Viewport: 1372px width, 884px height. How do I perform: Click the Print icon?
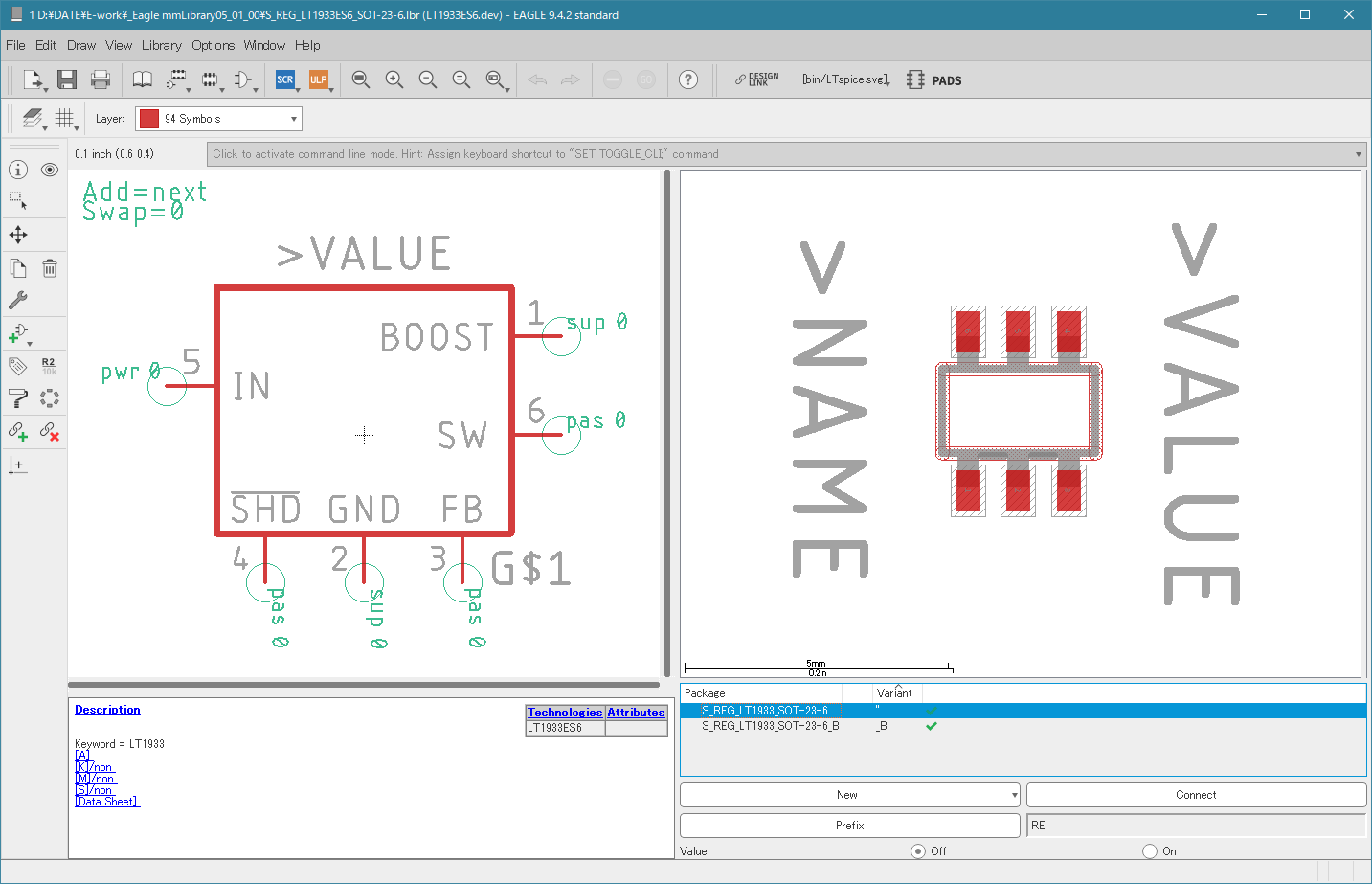[x=101, y=79]
